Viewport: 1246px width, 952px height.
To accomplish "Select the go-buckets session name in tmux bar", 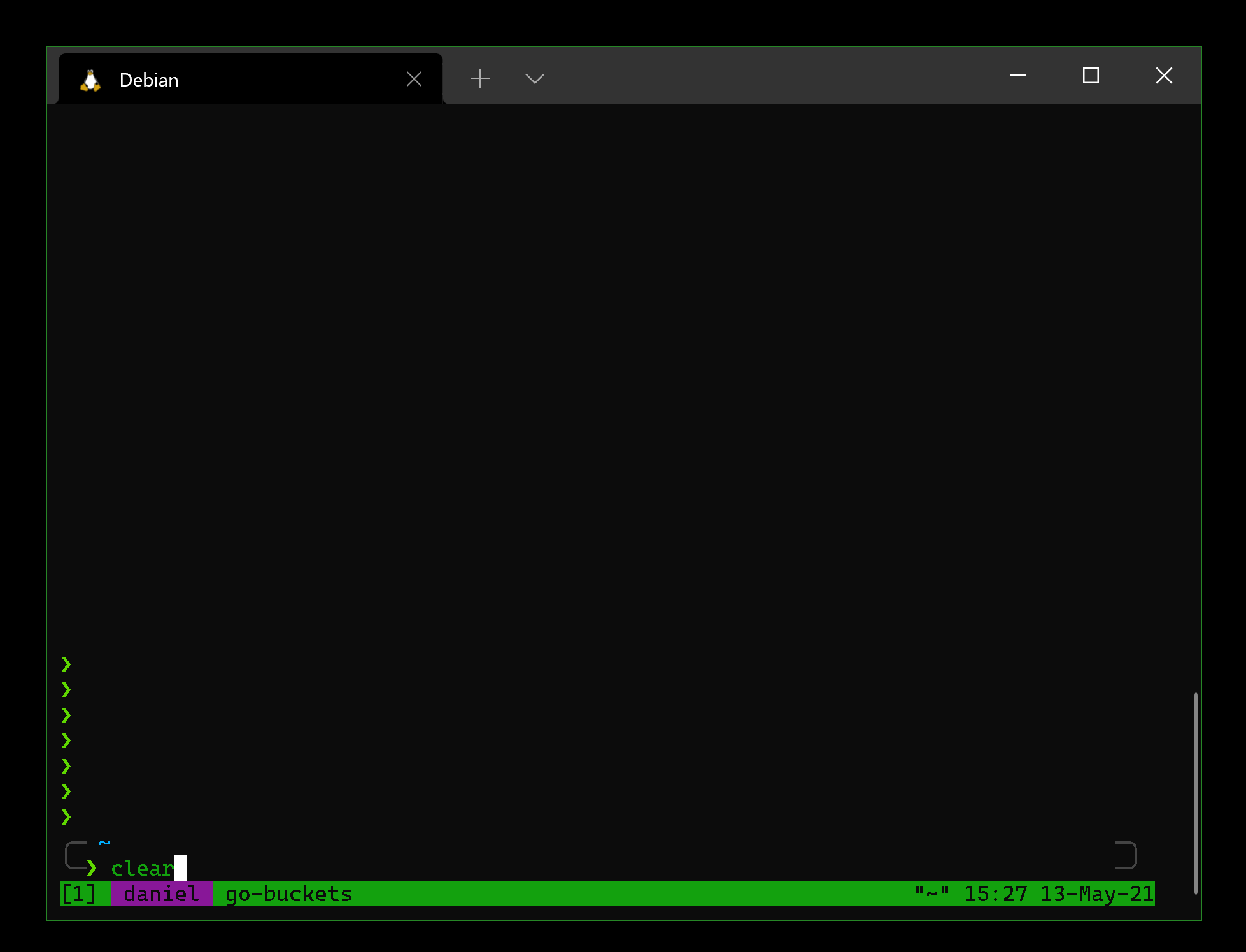I will tap(287, 894).
